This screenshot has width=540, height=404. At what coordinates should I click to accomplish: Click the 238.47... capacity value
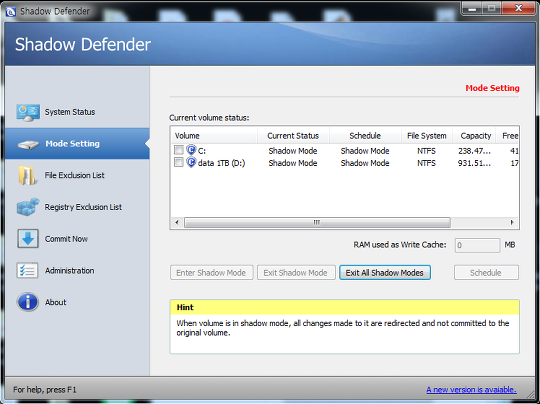coord(475,151)
